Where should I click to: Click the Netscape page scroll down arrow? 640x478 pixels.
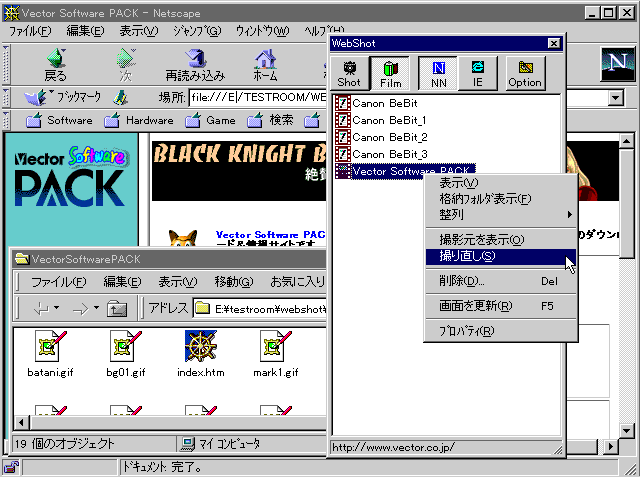(627, 430)
